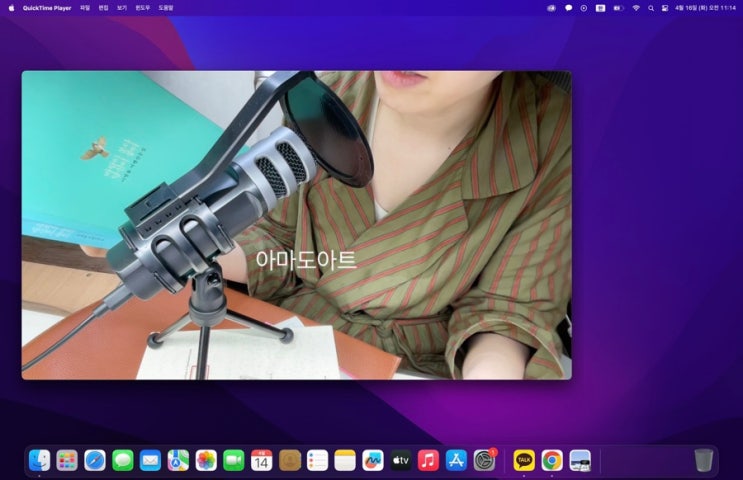Open the 윈도우 (Window) menu
743x480 pixels.
pos(143,8)
